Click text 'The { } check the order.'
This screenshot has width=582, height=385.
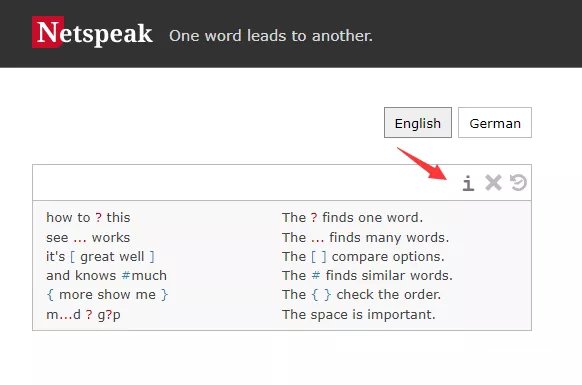pyautogui.click(x=362, y=295)
